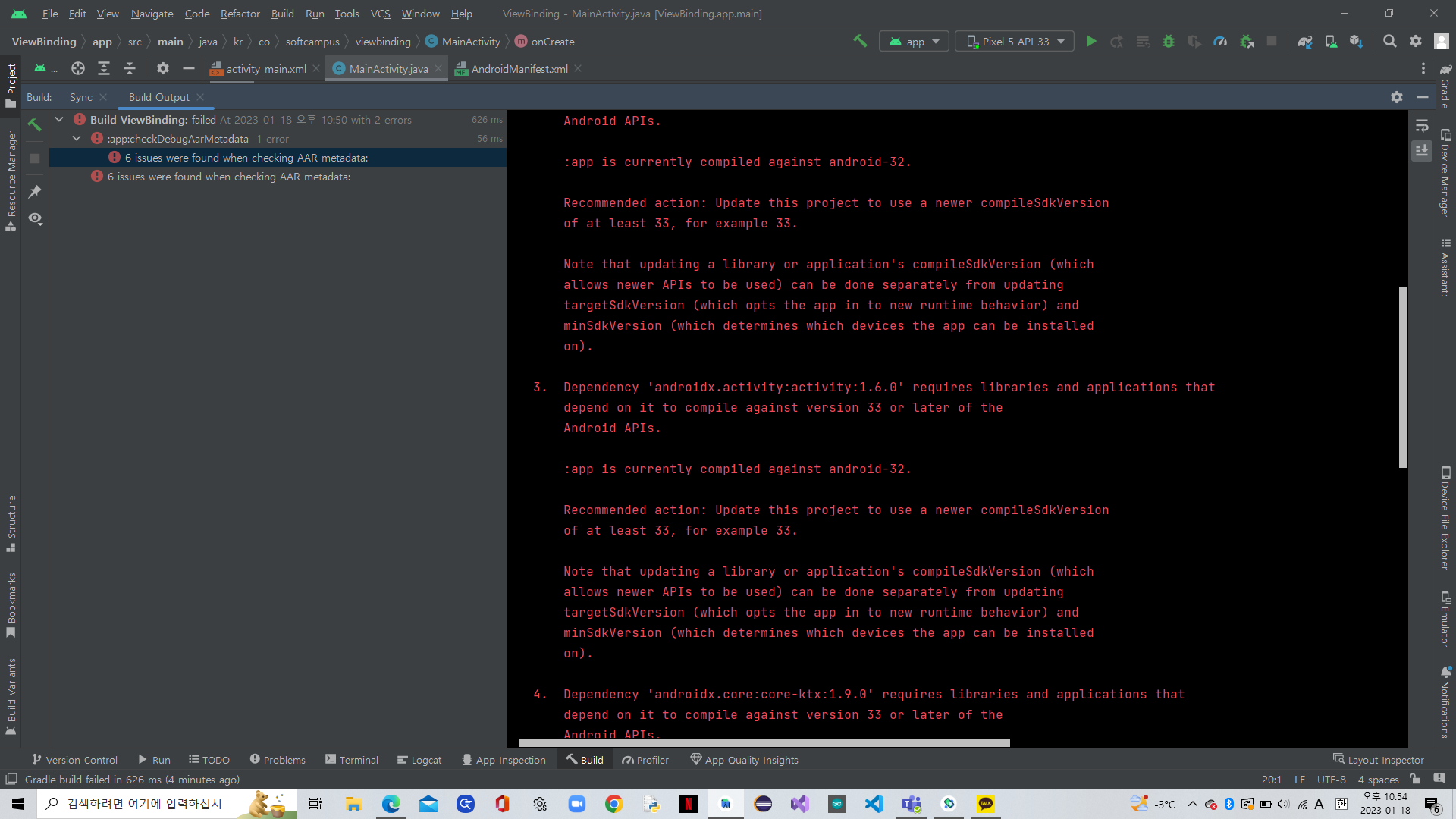This screenshot has width=1456, height=819.
Task: Switch to AndroidManifest.xml editor tab
Action: [519, 68]
